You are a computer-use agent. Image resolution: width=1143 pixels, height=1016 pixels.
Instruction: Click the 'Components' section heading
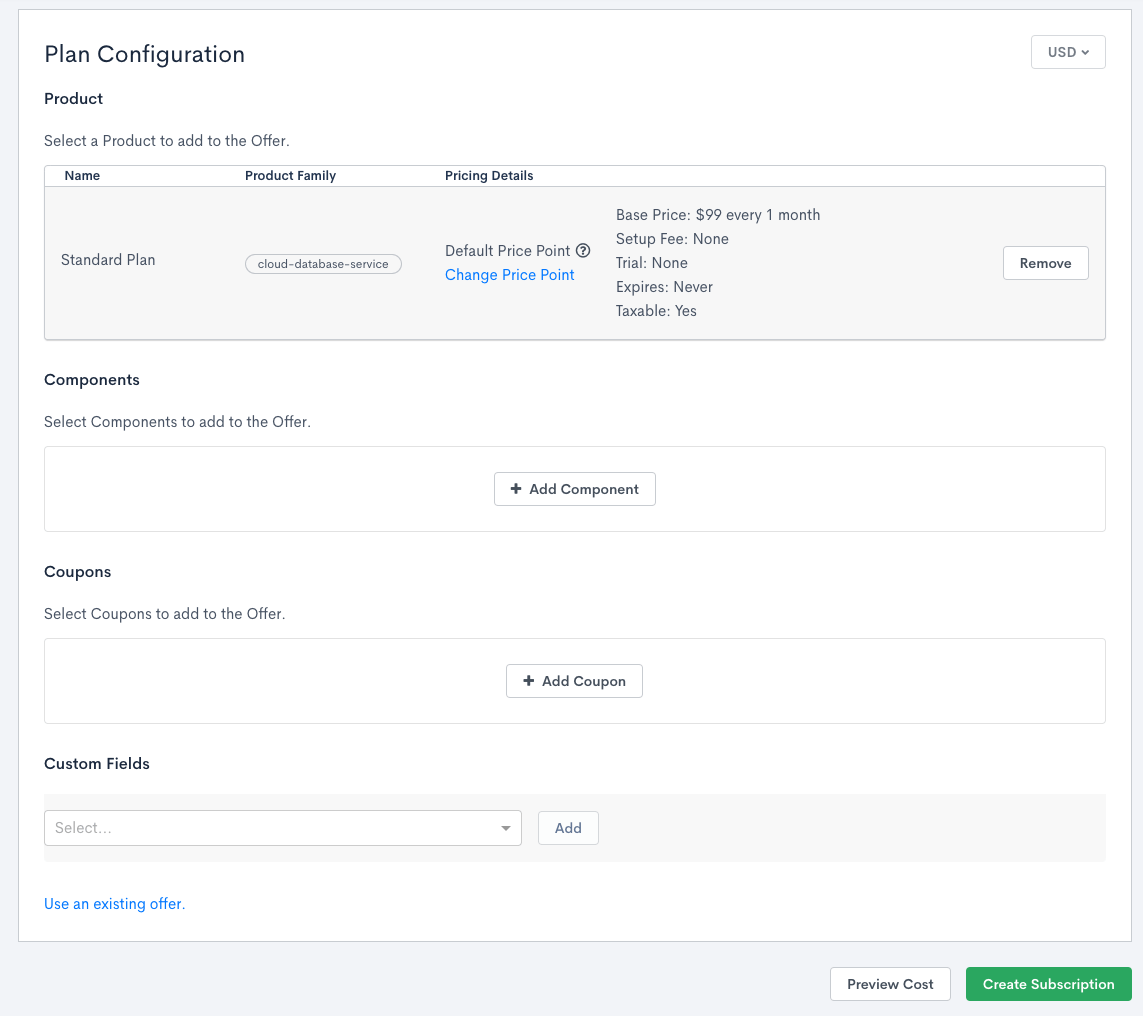coord(92,380)
